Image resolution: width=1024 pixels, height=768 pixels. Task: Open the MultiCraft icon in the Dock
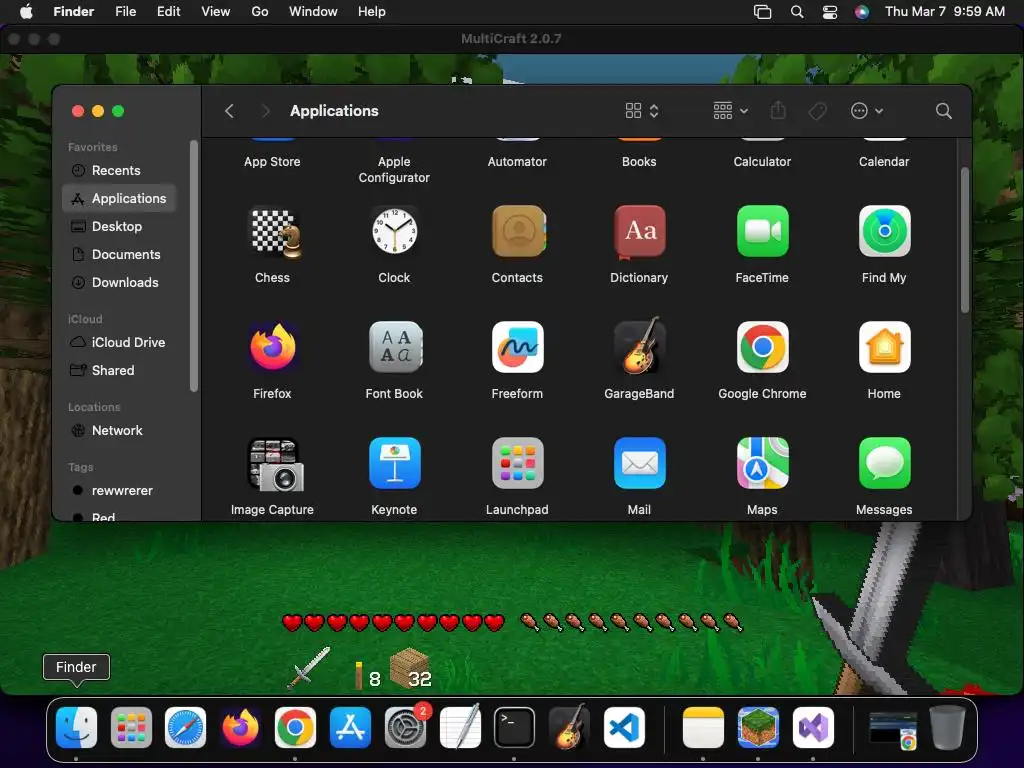point(758,728)
